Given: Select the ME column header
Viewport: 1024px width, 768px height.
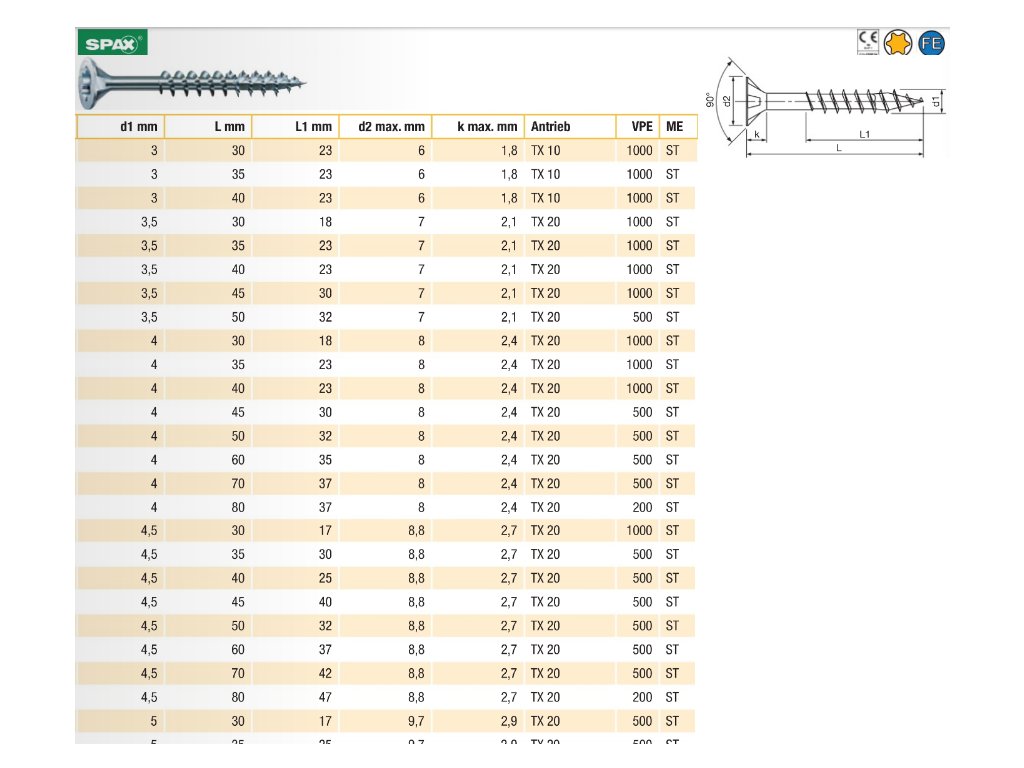Looking at the screenshot, I should tap(678, 127).
